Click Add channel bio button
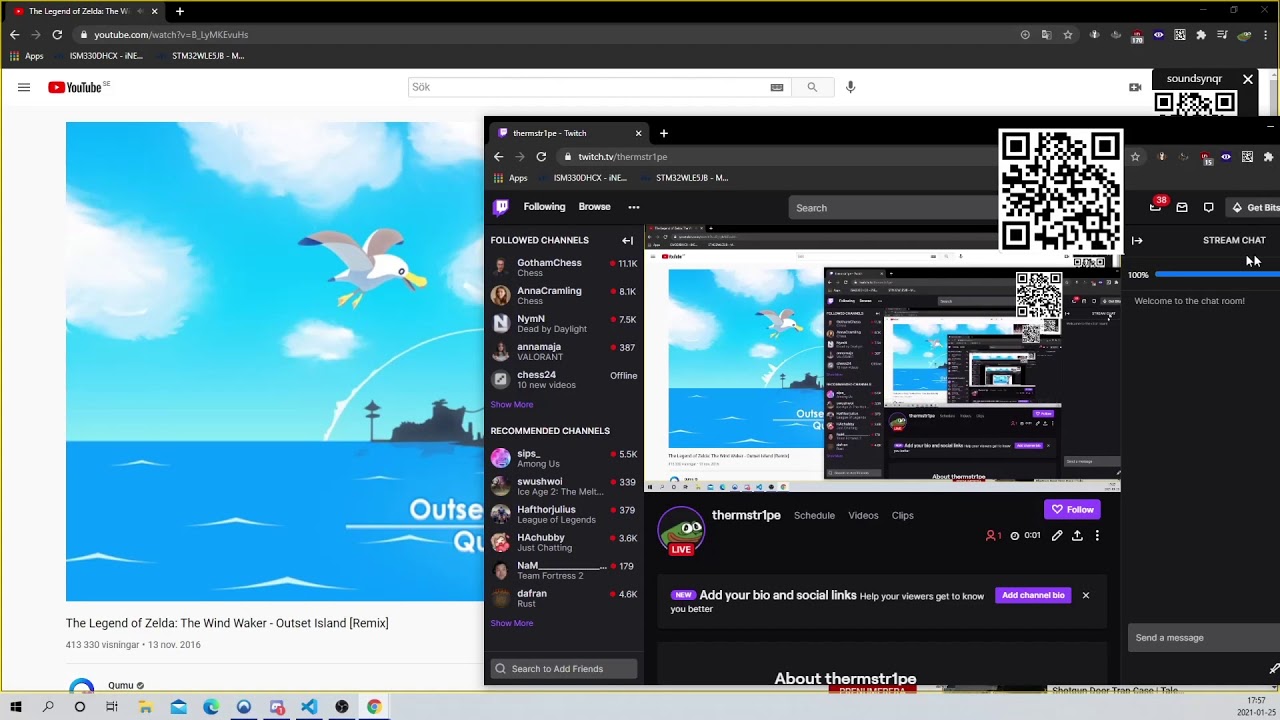The height and width of the screenshot is (720, 1280). (x=1033, y=595)
